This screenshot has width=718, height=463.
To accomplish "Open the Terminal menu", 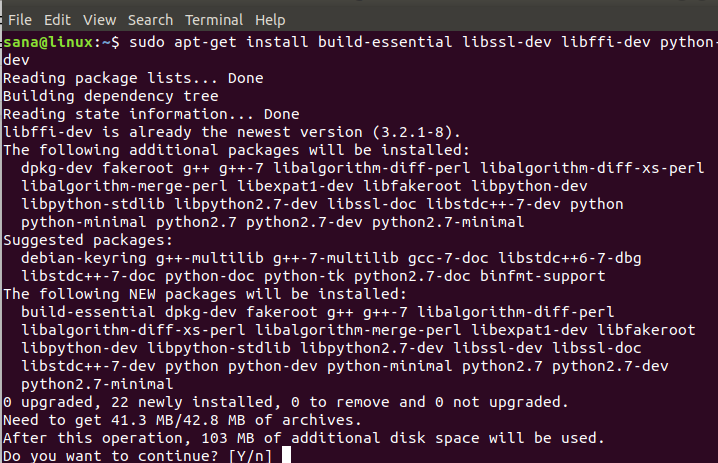I will 214,19.
